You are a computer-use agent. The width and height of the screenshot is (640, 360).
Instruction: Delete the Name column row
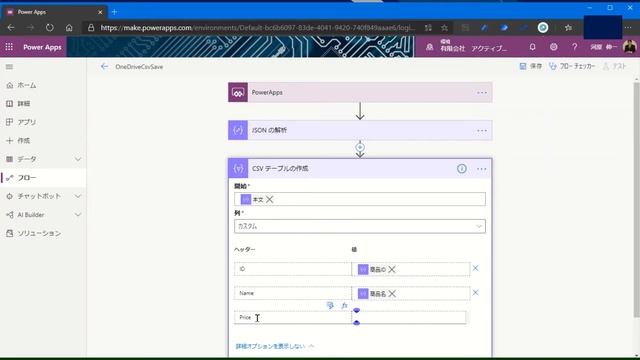coord(476,292)
